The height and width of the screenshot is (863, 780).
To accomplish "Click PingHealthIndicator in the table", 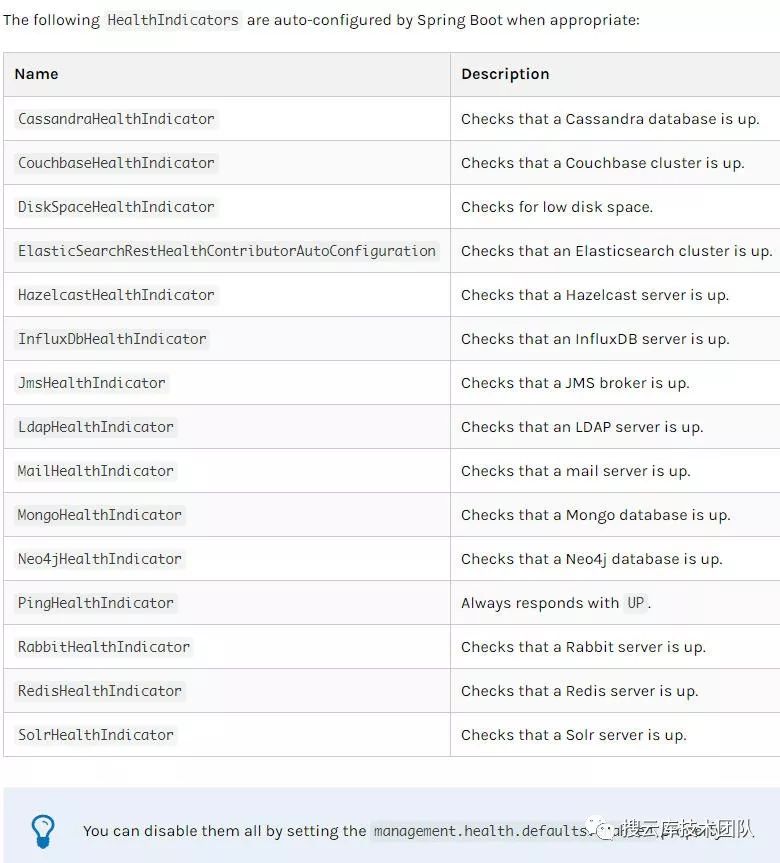I will [x=96, y=603].
